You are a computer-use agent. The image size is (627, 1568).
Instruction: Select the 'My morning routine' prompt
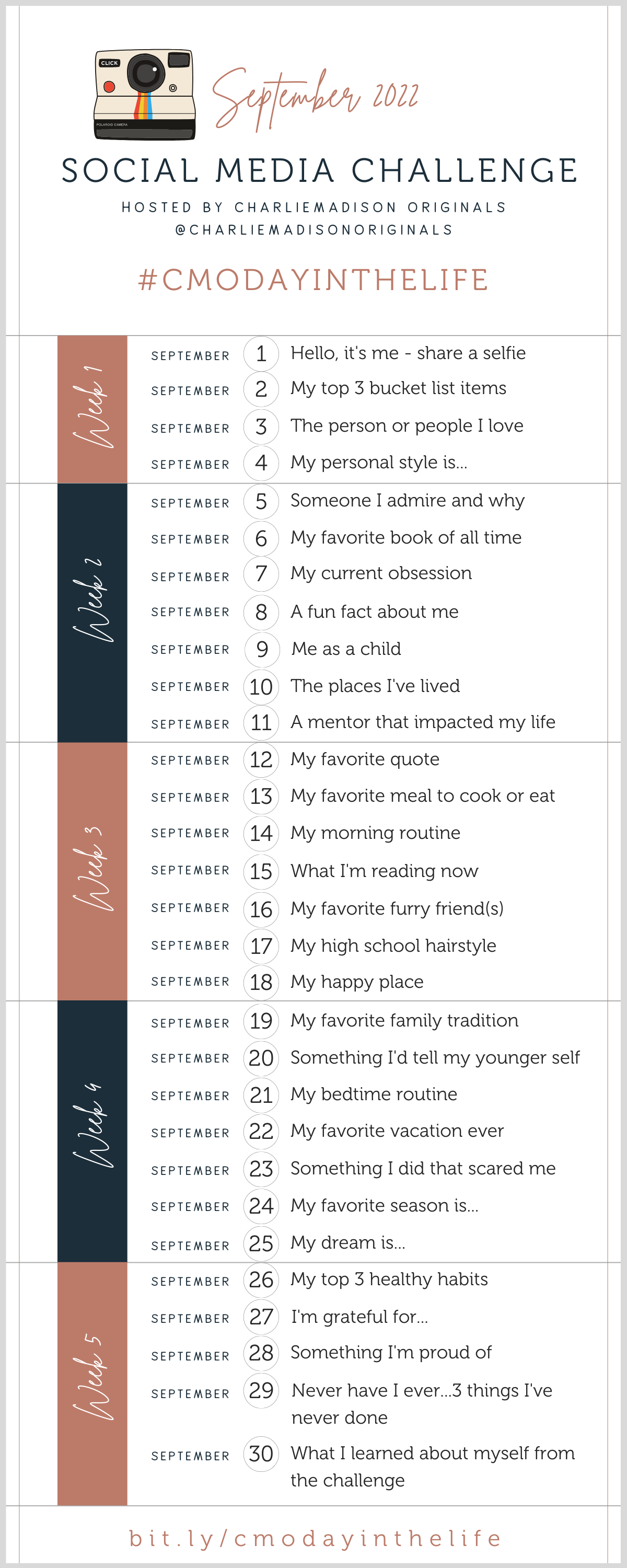coord(376,833)
